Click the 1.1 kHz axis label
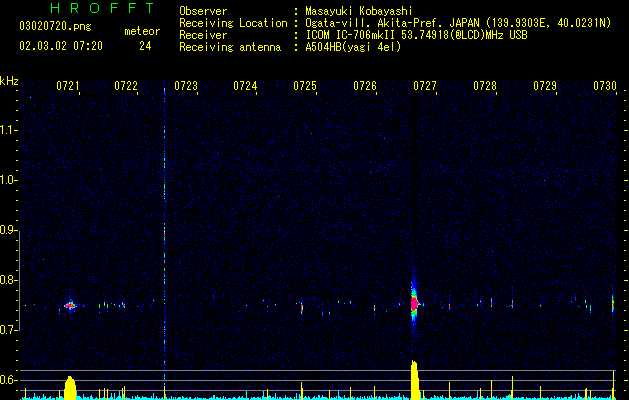 tap(8, 130)
